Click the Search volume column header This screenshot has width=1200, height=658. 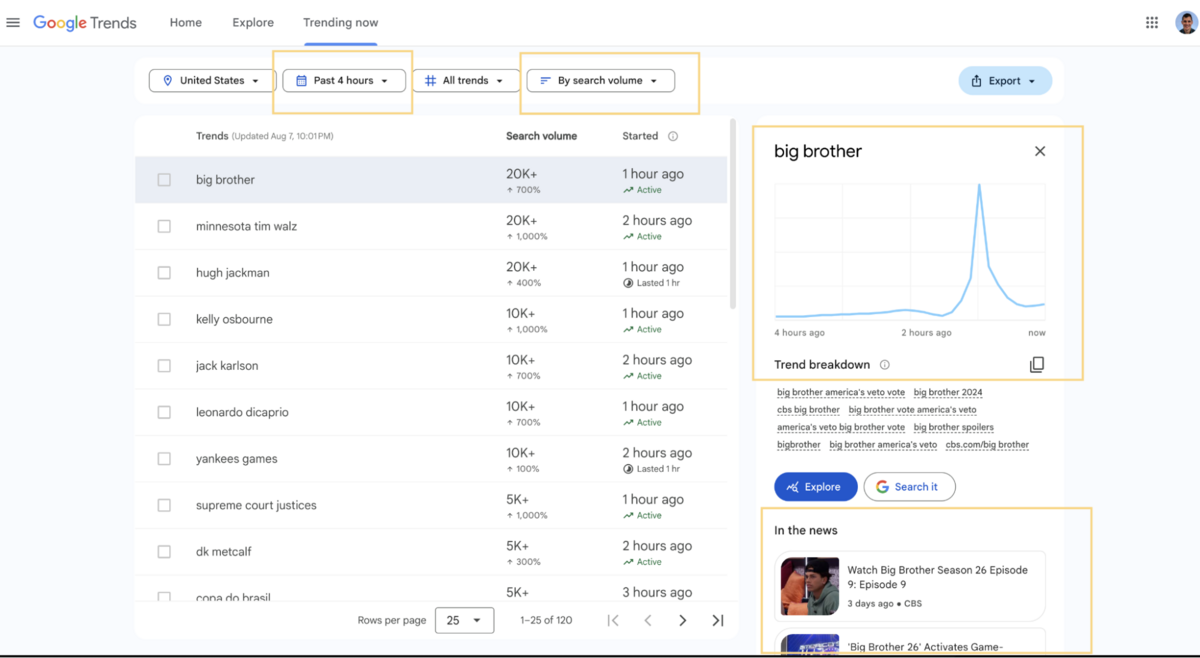tap(541, 136)
